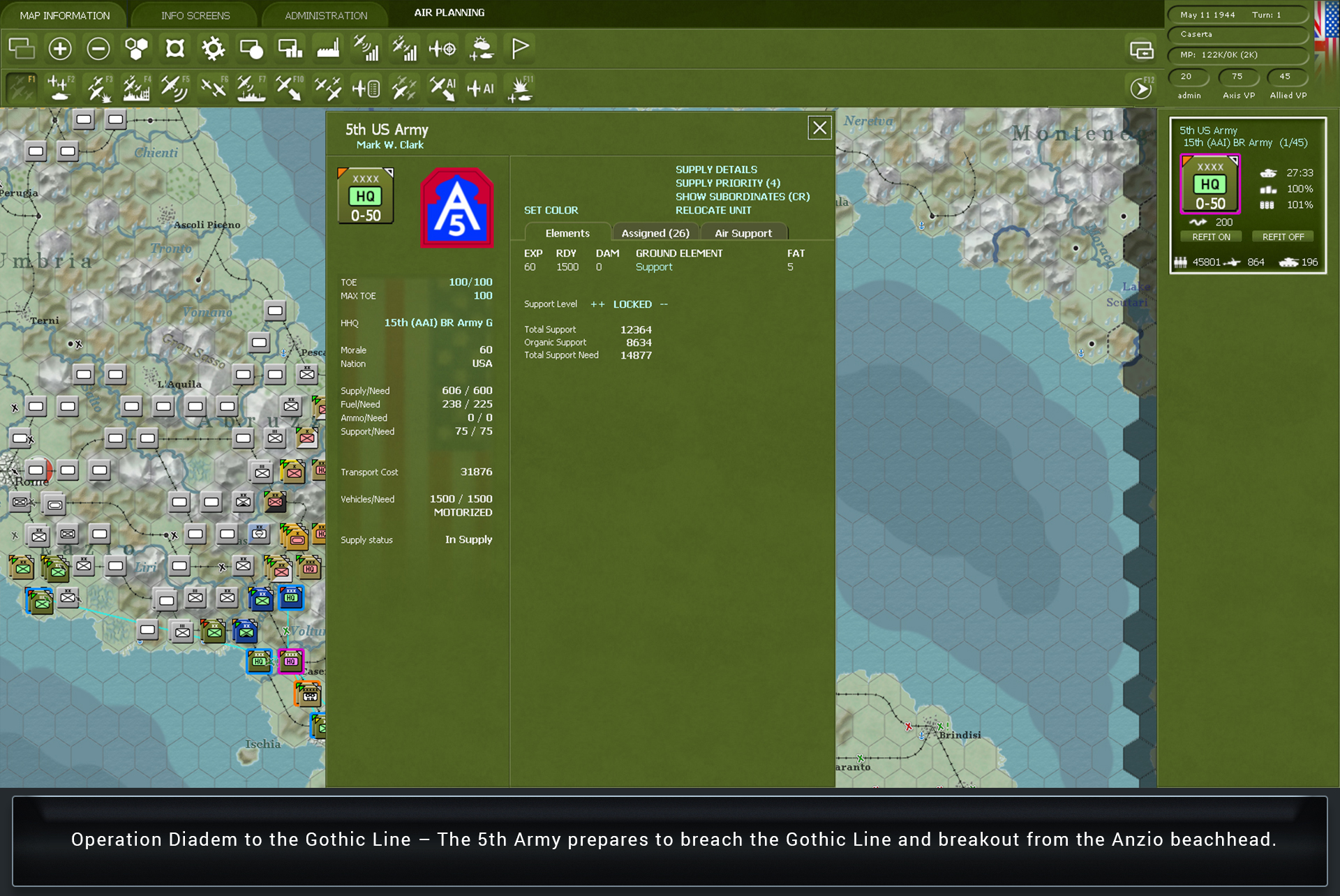Image resolution: width=1340 pixels, height=896 pixels.
Task: Expand SHOW SUBORDINATES for the army
Action: 742,196
